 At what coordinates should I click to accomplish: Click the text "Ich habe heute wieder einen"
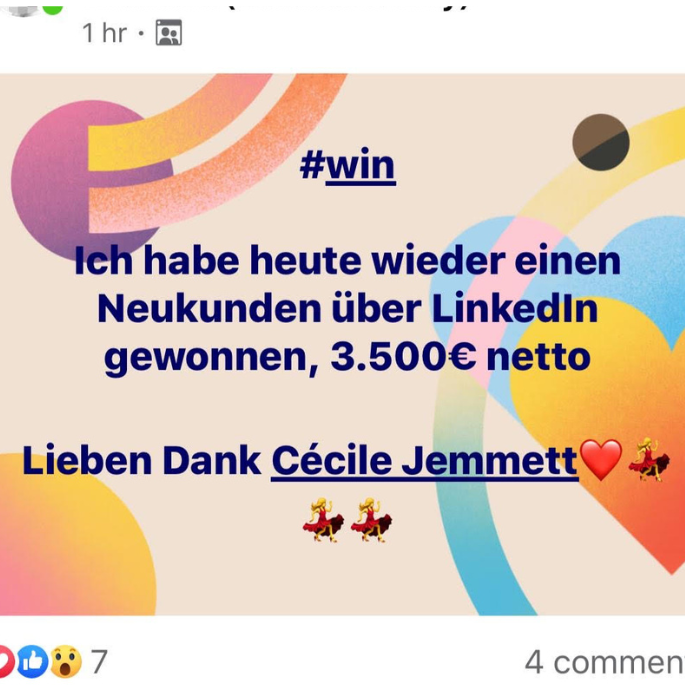348,260
